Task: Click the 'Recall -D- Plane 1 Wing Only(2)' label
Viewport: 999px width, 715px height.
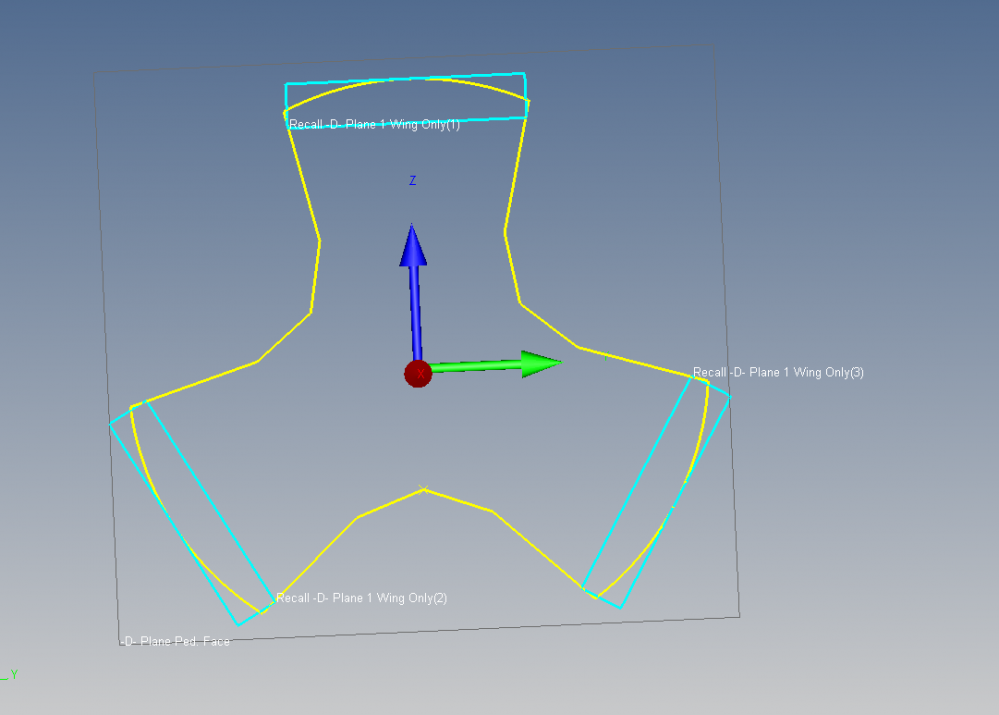Action: click(x=361, y=598)
